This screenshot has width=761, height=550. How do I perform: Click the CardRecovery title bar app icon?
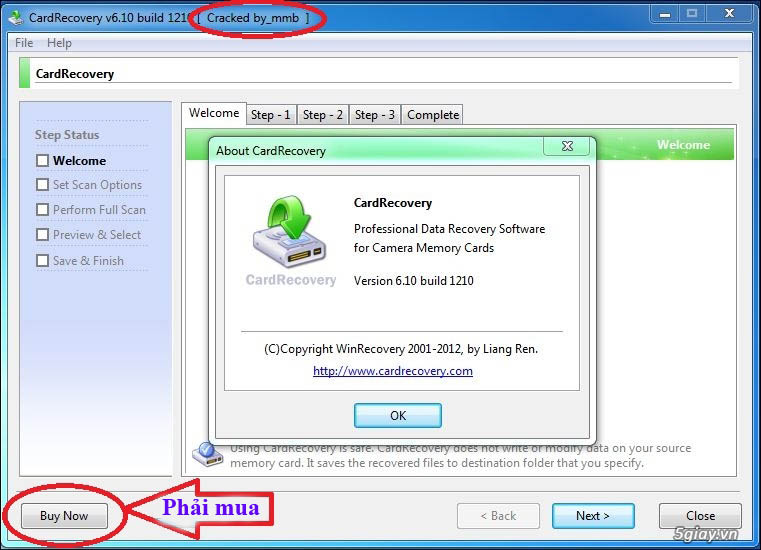16,17
